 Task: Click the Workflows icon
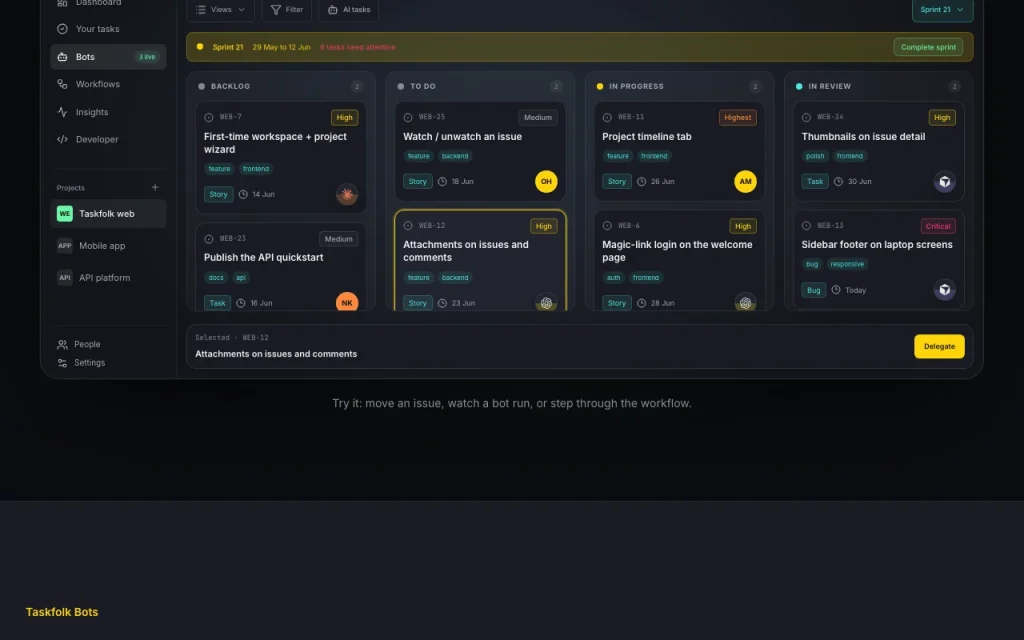[62, 84]
